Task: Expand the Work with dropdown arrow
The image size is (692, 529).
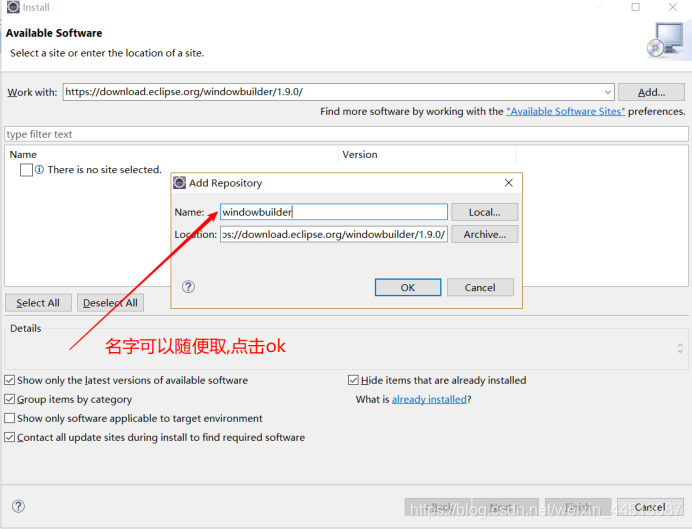Action: click(608, 92)
